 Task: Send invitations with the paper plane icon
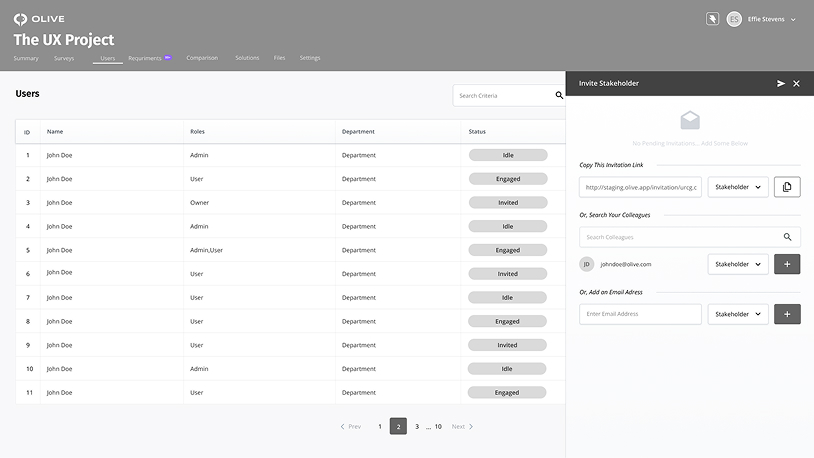click(x=780, y=84)
